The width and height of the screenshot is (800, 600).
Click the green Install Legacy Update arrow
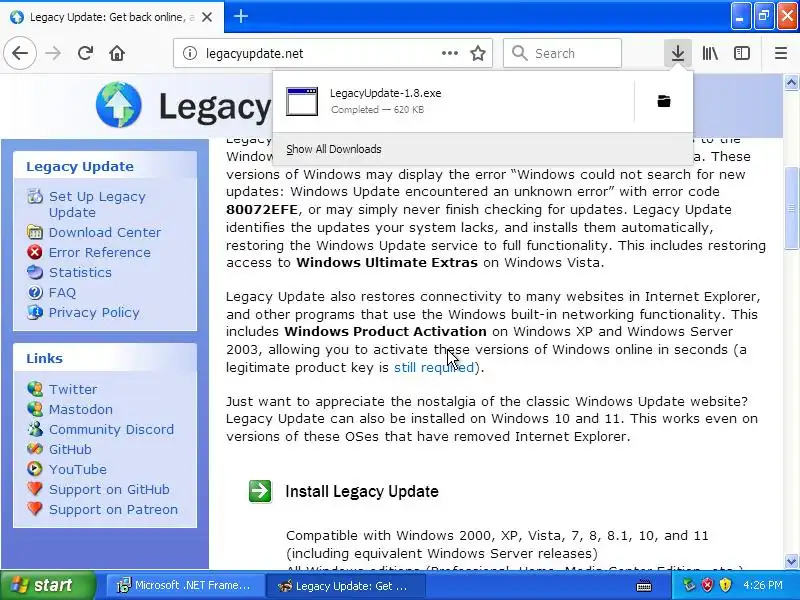(x=260, y=491)
